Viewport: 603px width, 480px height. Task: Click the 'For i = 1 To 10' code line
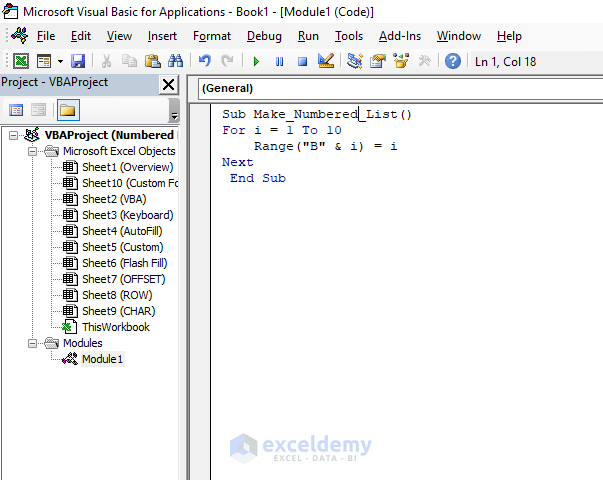coord(282,130)
